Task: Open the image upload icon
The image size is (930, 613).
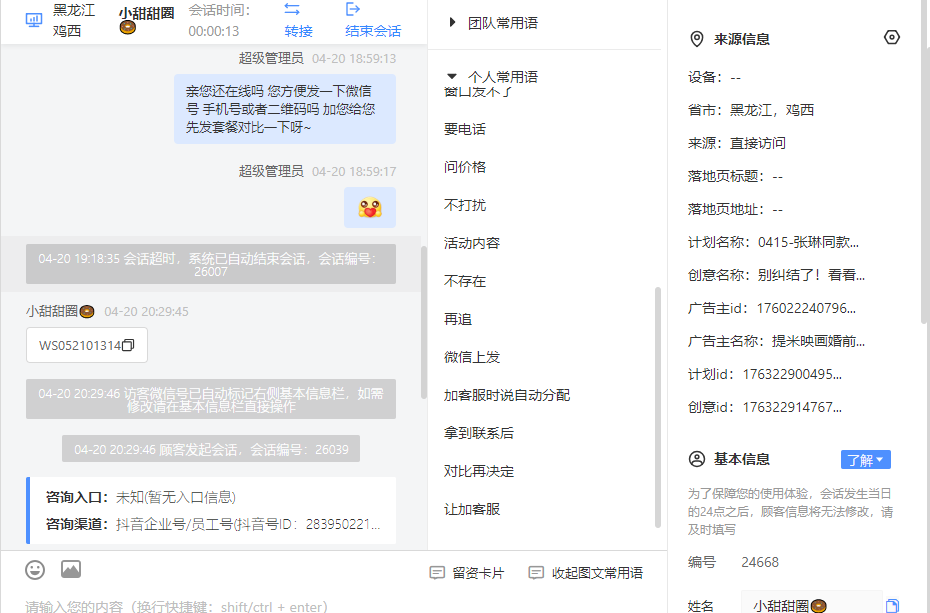Action: (71, 569)
